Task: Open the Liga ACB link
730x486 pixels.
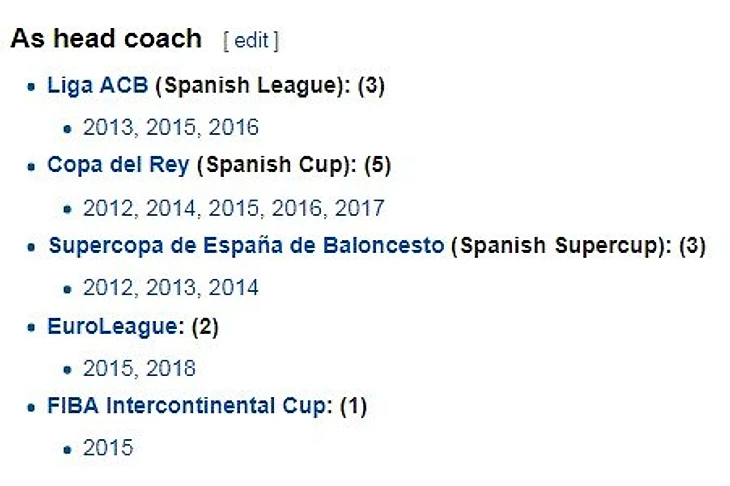Action: tap(97, 86)
